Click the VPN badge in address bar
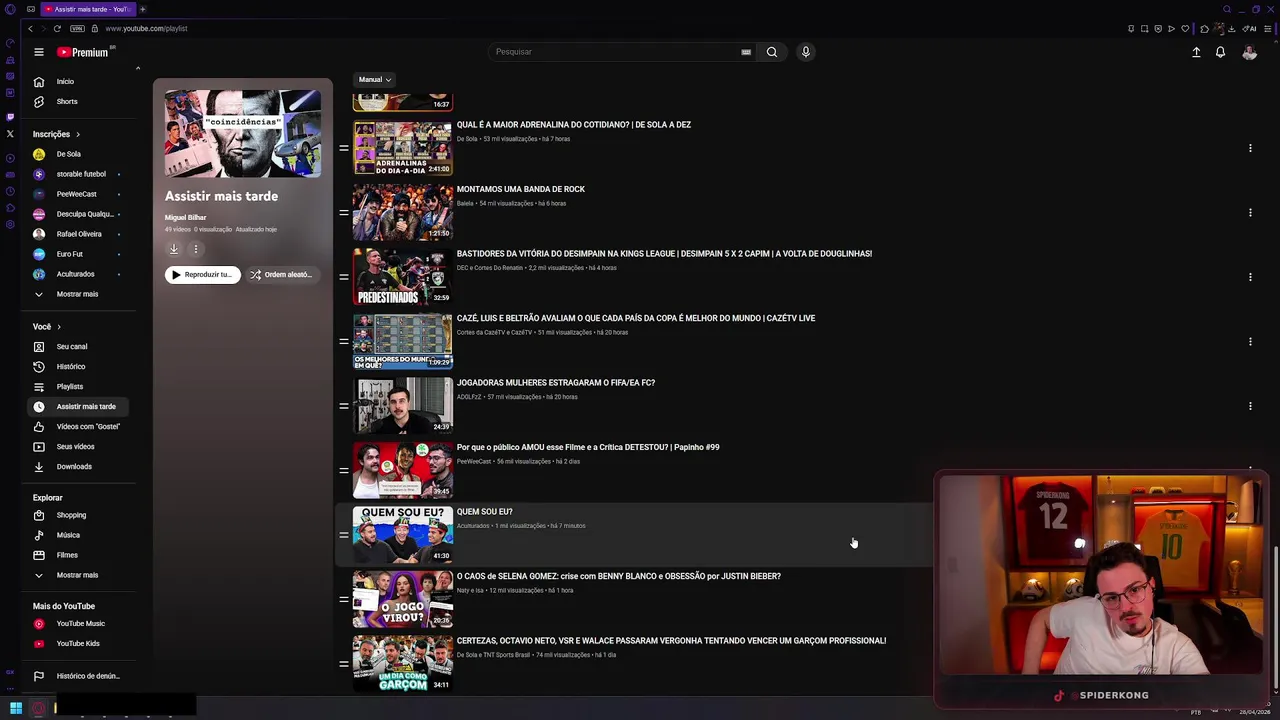Image resolution: width=1280 pixels, height=720 pixels. click(78, 28)
